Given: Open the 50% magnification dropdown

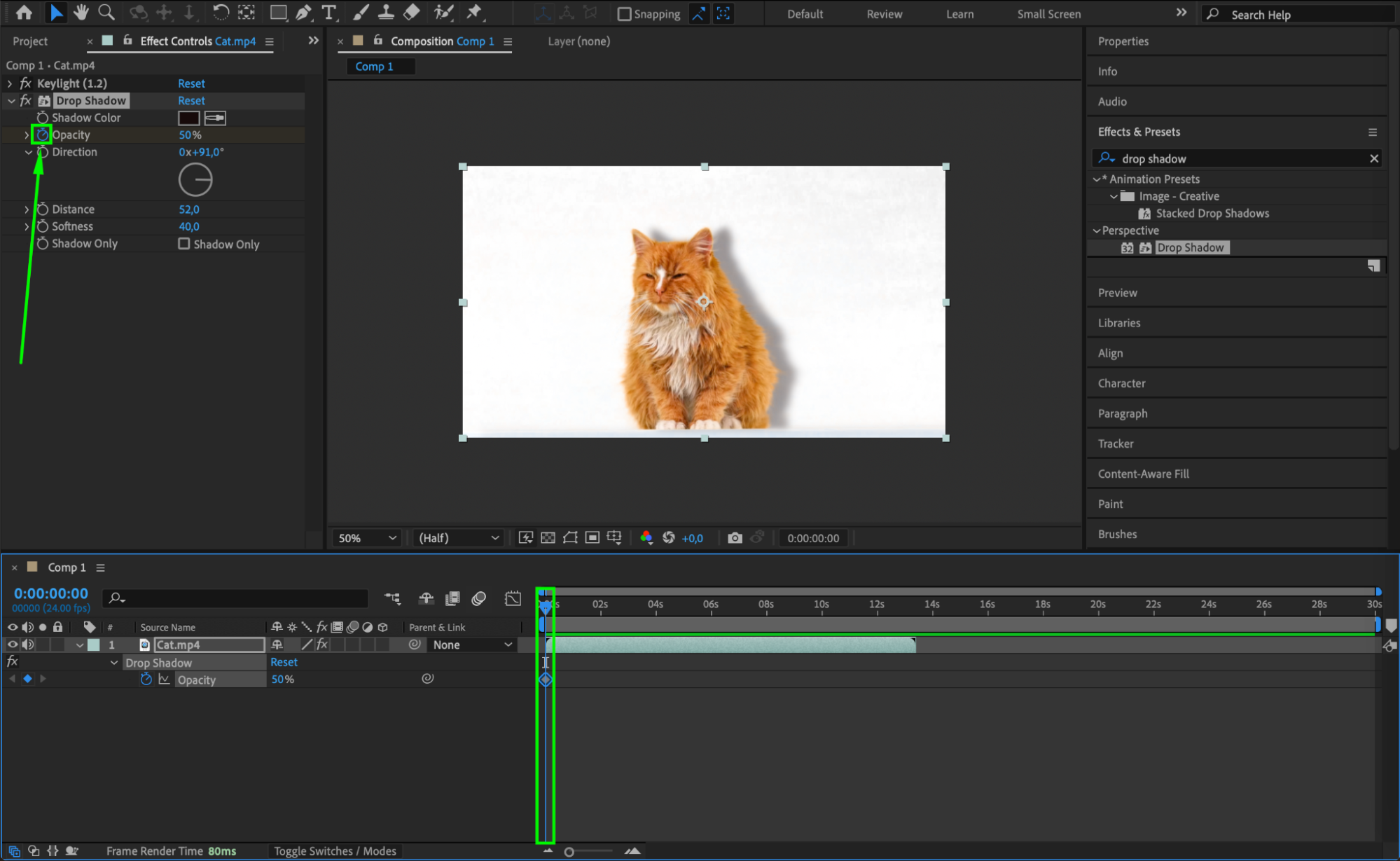Looking at the screenshot, I should point(367,538).
